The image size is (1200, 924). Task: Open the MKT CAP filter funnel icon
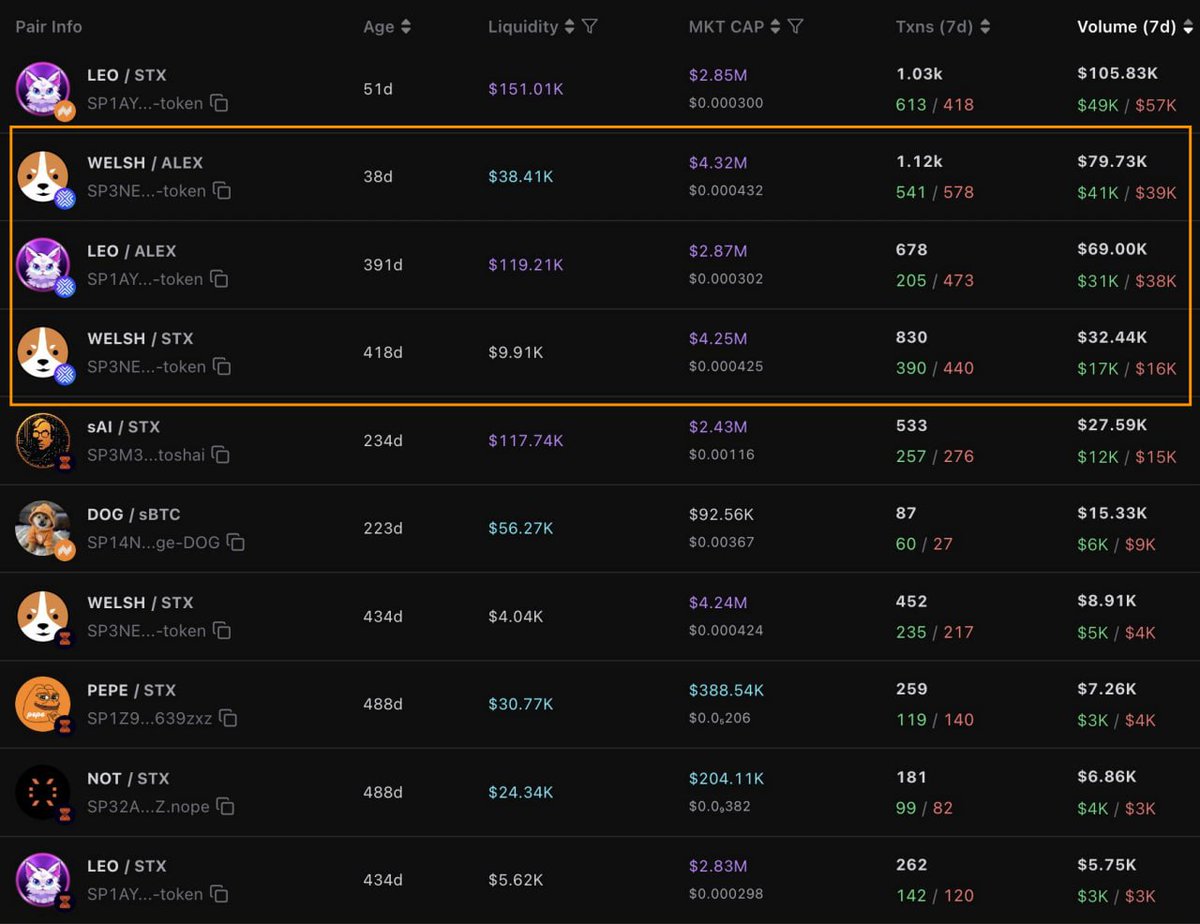tap(796, 27)
